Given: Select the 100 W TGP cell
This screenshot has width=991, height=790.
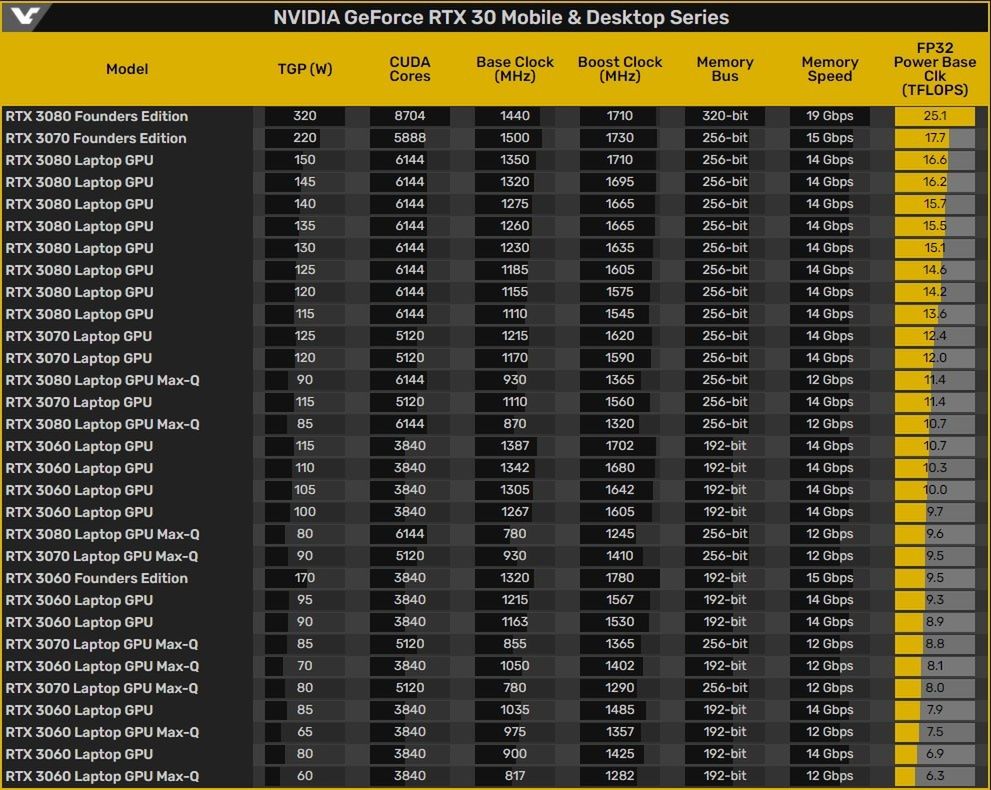Looking at the screenshot, I should [x=305, y=512].
